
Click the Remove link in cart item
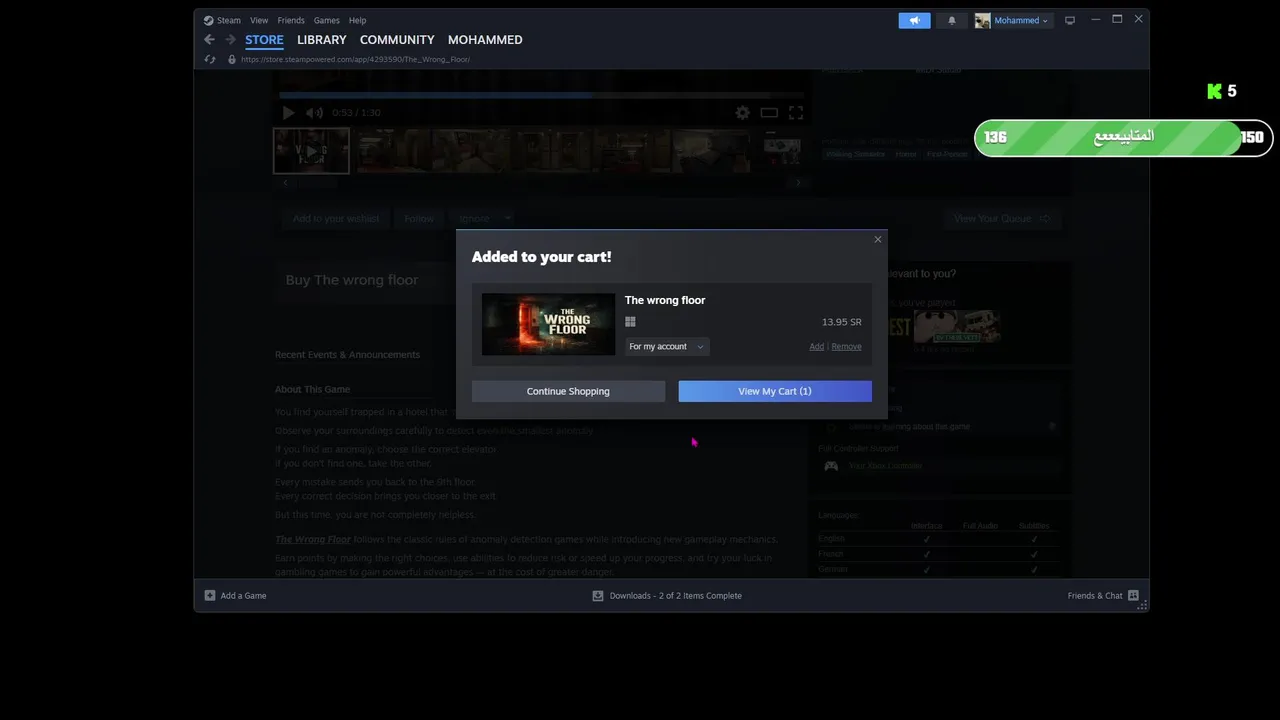(846, 346)
